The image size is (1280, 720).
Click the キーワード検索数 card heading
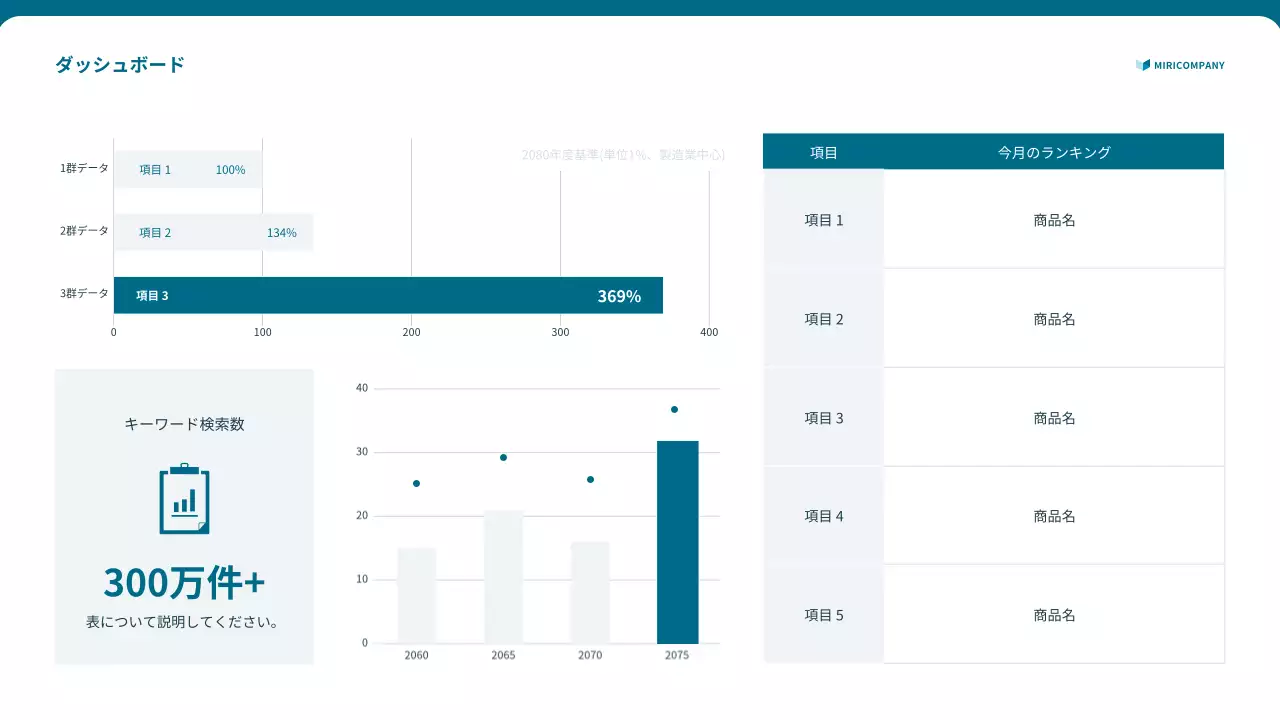pyautogui.click(x=184, y=424)
